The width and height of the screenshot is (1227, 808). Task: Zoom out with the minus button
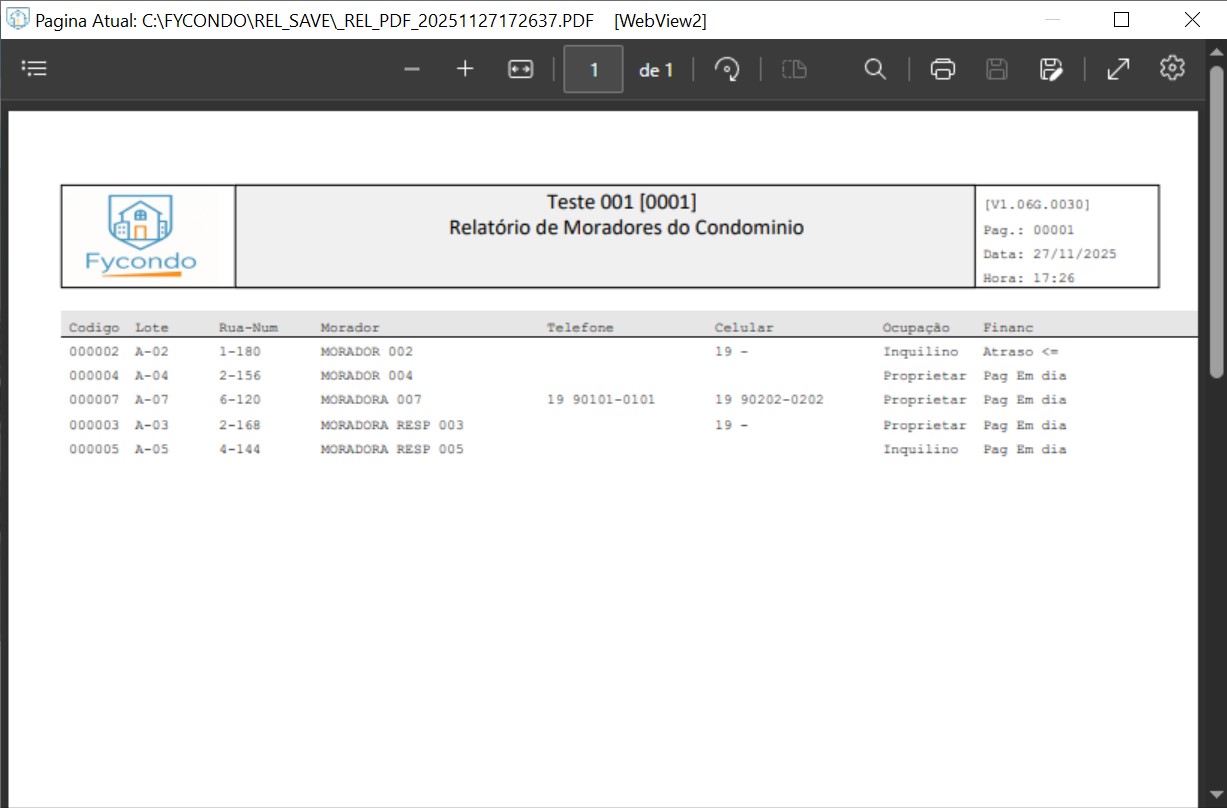[412, 69]
